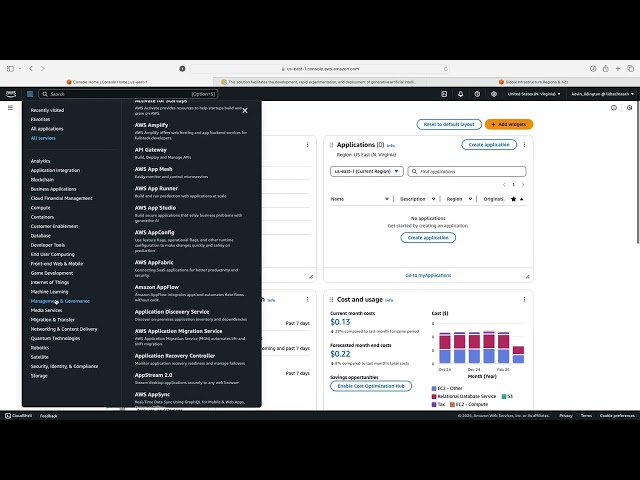Open the API Gateway service link
Screen dimensions: 640x480
pyautogui.click(x=151, y=150)
